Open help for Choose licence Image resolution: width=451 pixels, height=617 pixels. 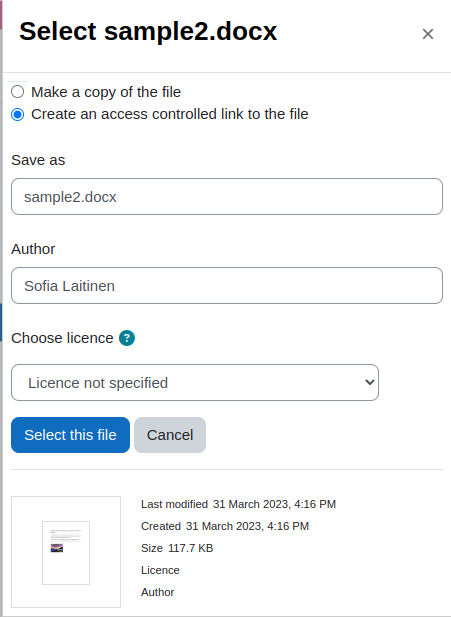tap(127, 338)
